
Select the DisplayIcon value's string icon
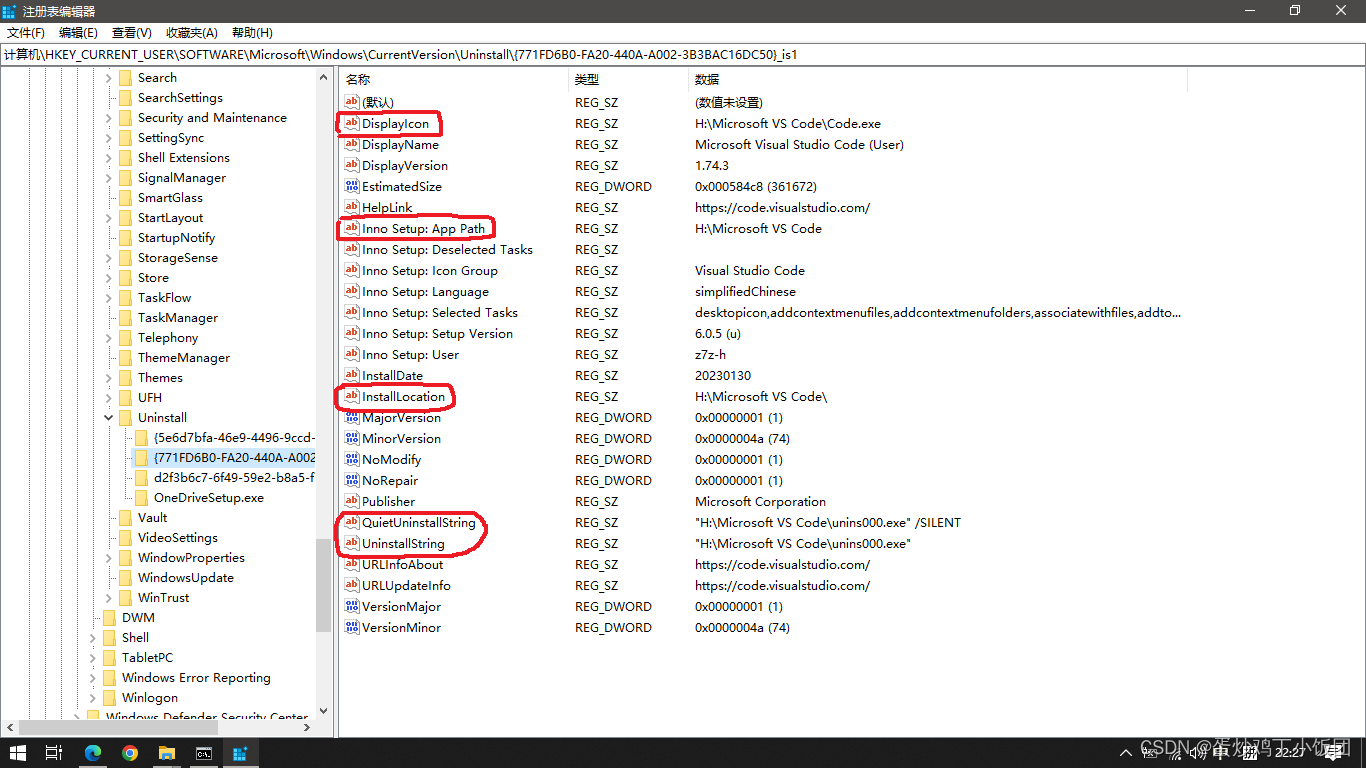point(351,123)
